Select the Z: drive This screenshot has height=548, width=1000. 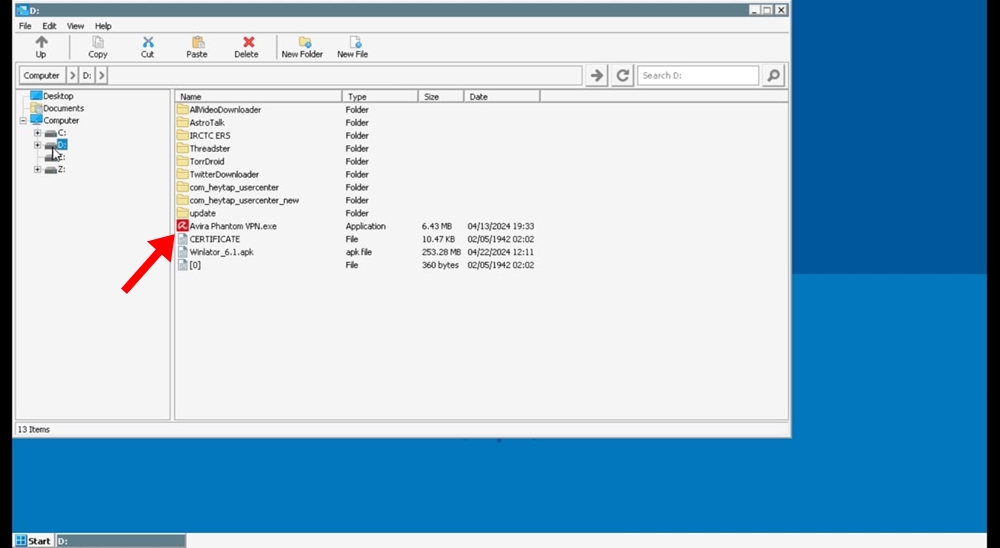click(61, 170)
